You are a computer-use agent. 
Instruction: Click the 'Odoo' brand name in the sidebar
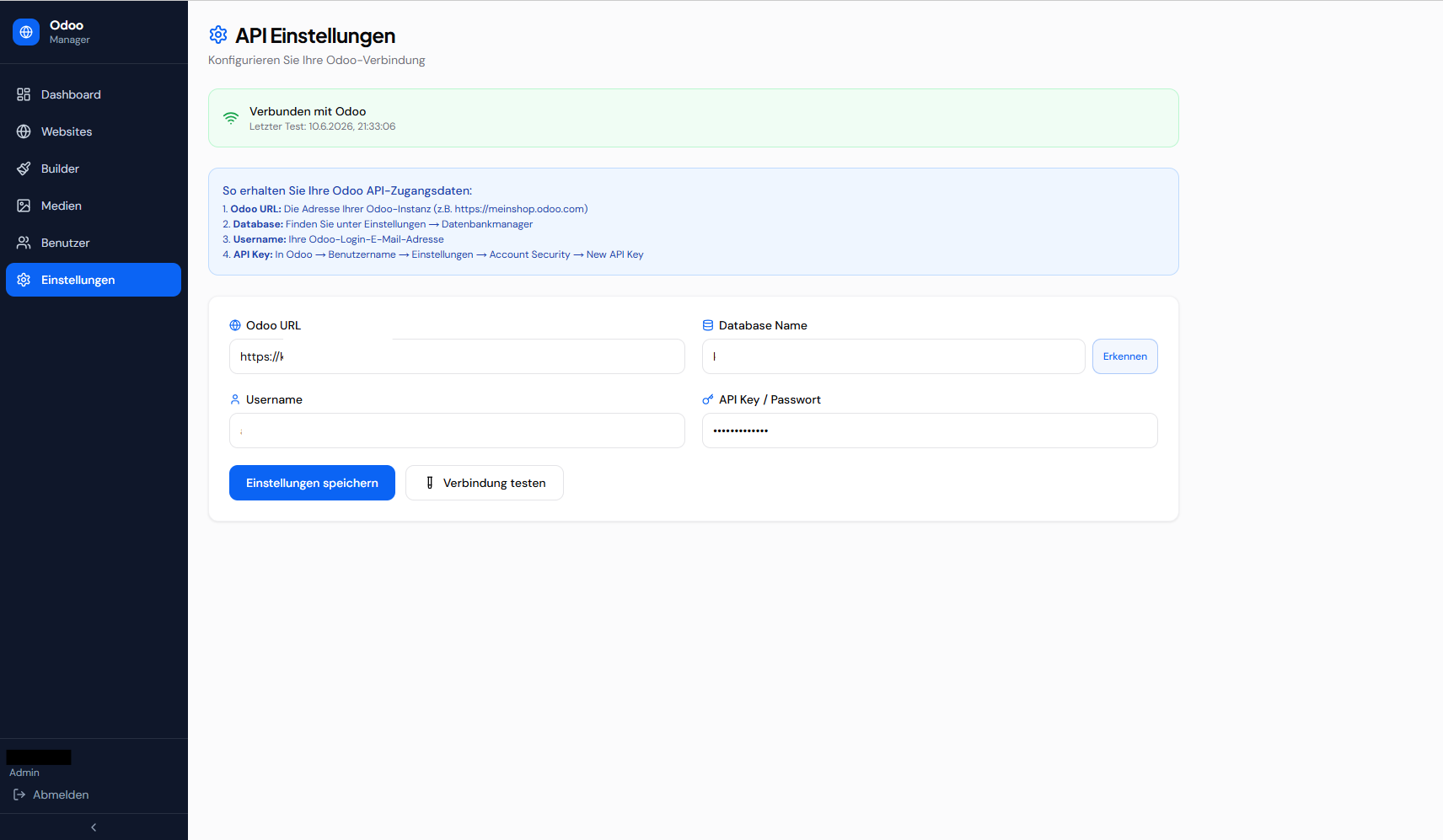(67, 25)
